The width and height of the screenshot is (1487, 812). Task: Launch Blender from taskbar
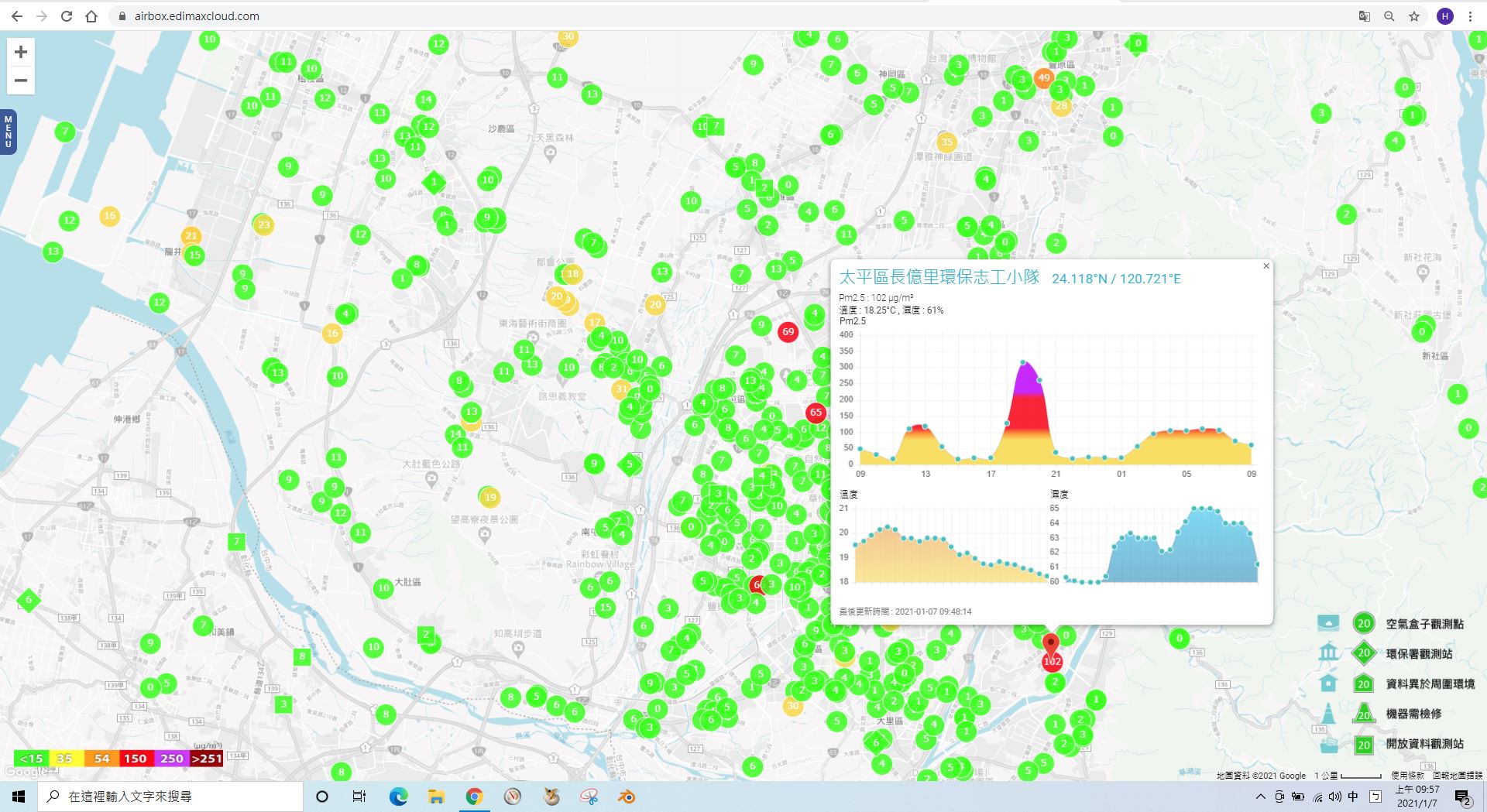[x=627, y=797]
